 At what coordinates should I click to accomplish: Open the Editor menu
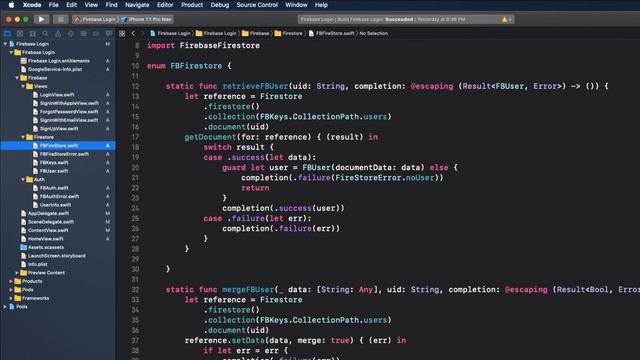click(x=165, y=5)
